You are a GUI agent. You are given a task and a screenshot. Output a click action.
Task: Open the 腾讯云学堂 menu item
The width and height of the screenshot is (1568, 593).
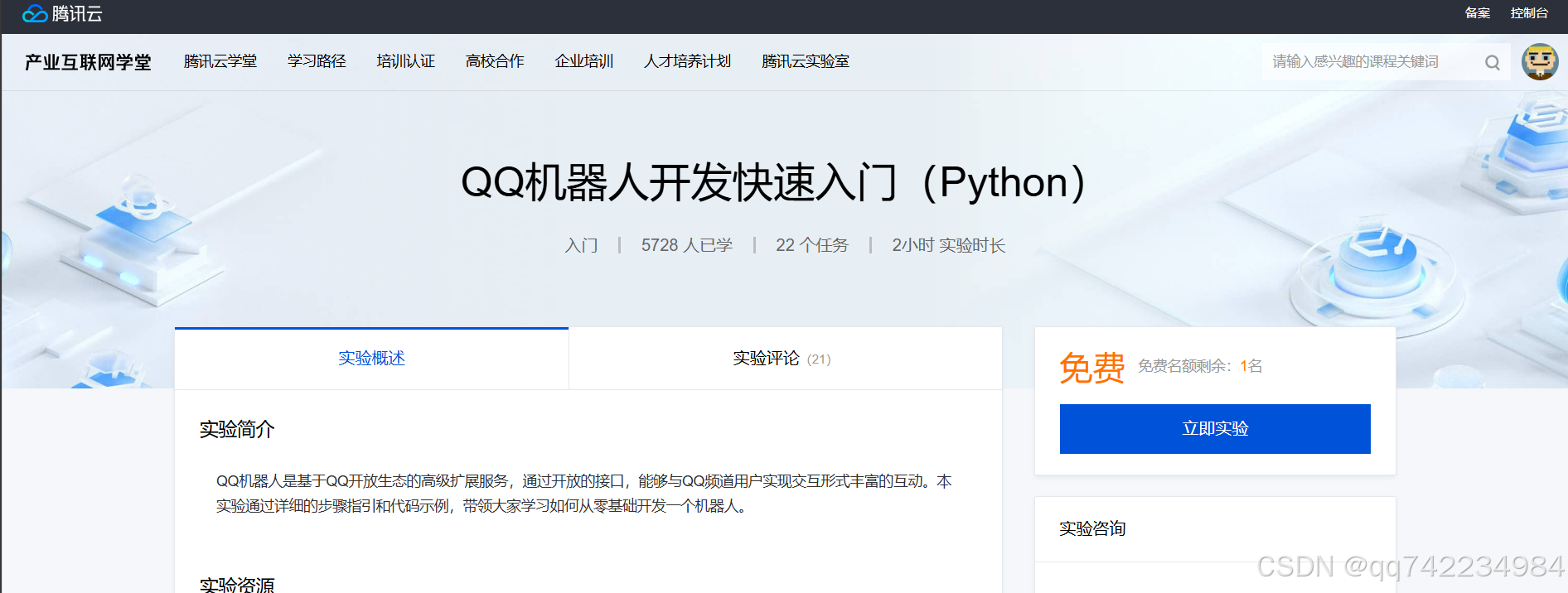pos(220,61)
